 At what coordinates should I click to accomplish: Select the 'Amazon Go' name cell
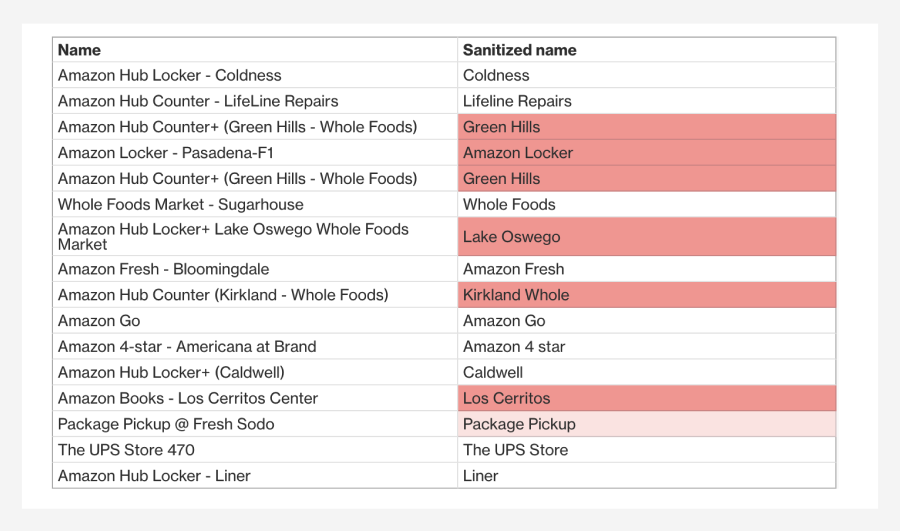tap(255, 320)
